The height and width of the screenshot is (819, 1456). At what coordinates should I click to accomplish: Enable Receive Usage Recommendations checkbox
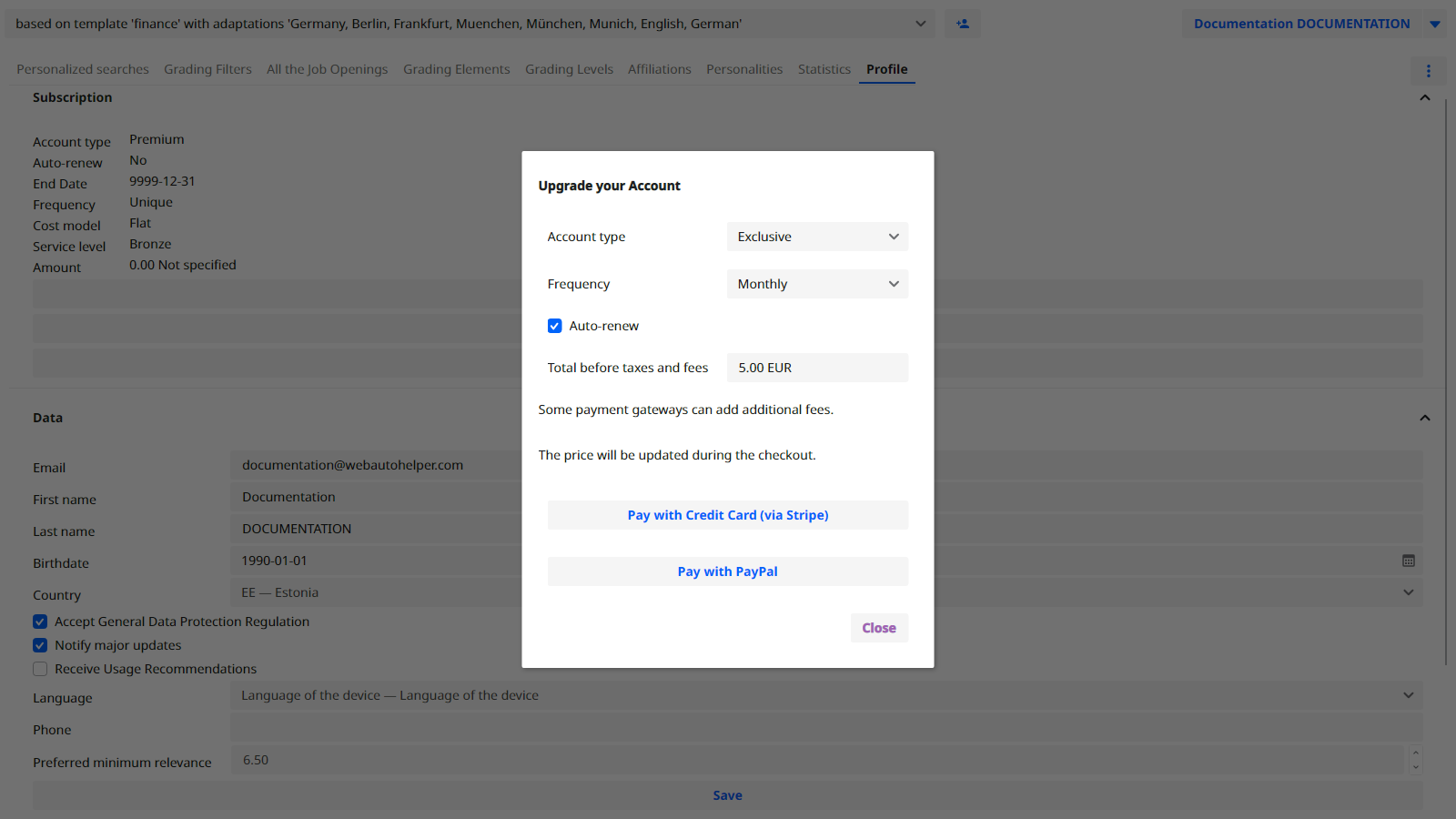[40, 669]
